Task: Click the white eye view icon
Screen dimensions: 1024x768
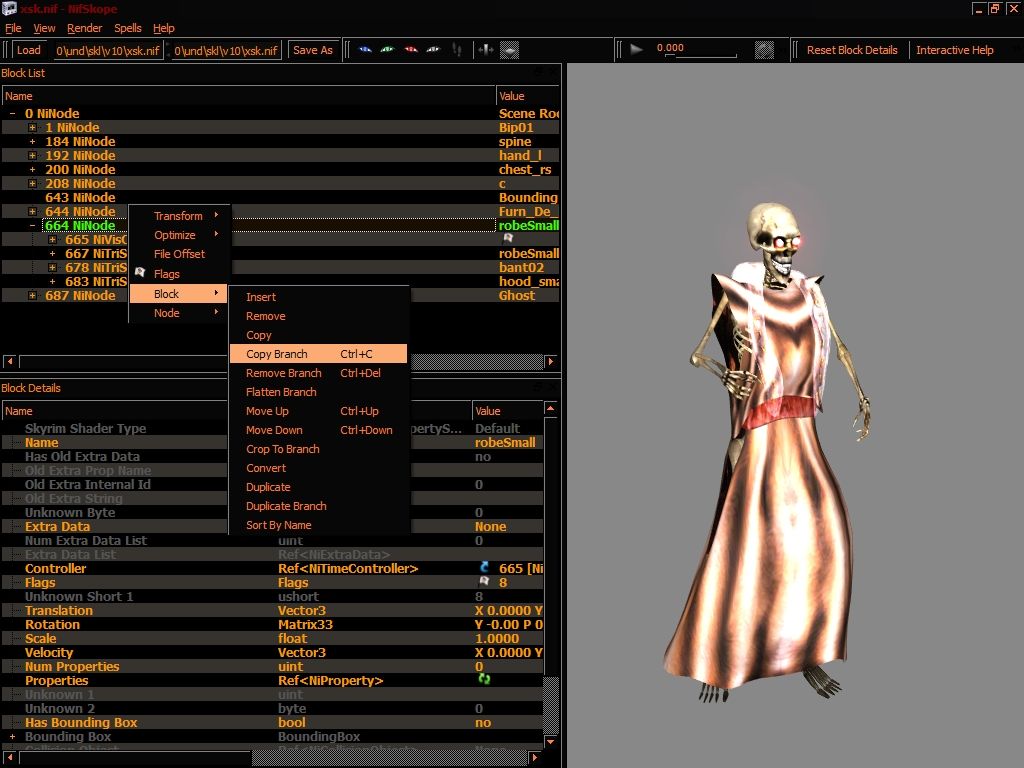Action: click(433, 50)
